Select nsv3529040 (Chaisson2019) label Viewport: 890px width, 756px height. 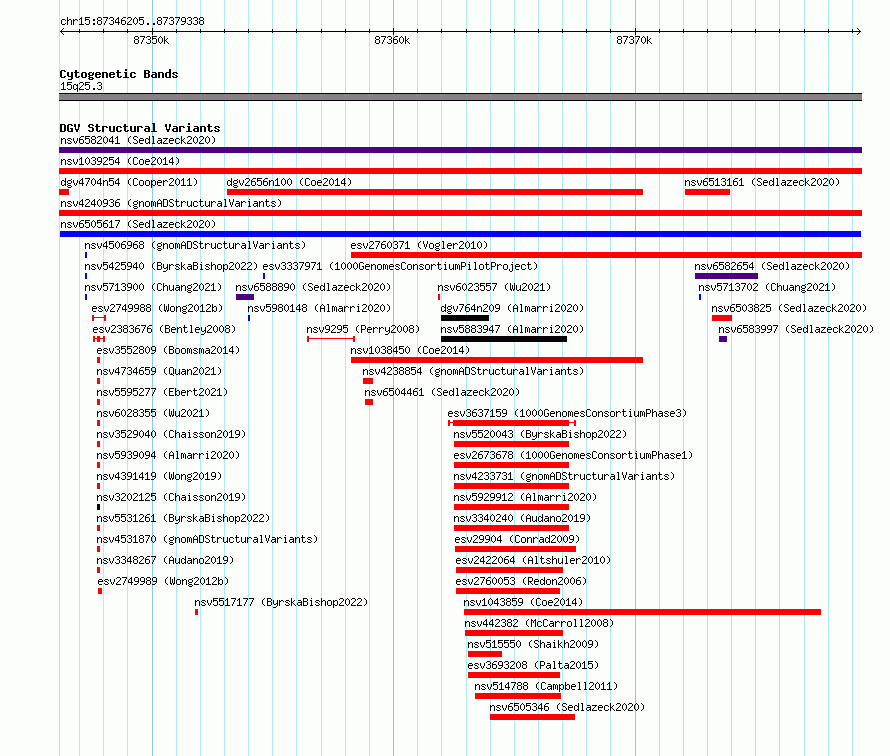(171, 434)
